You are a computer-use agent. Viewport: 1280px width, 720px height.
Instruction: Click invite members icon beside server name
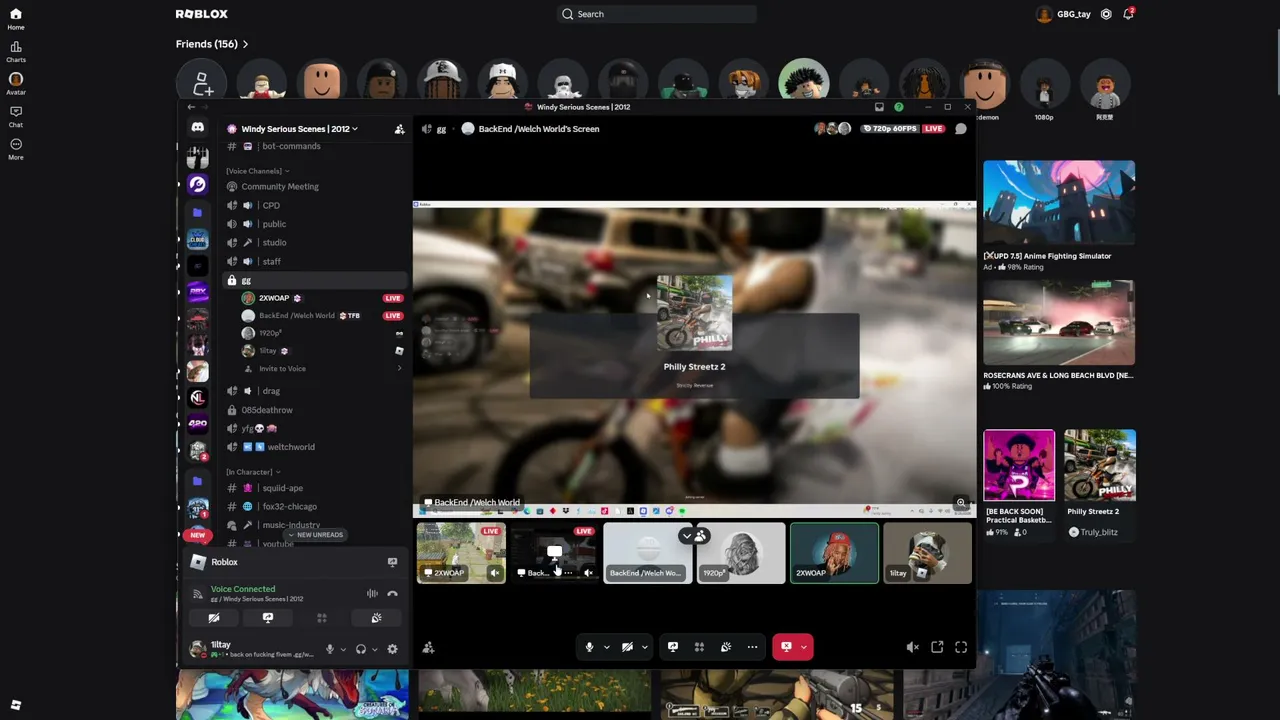click(399, 129)
